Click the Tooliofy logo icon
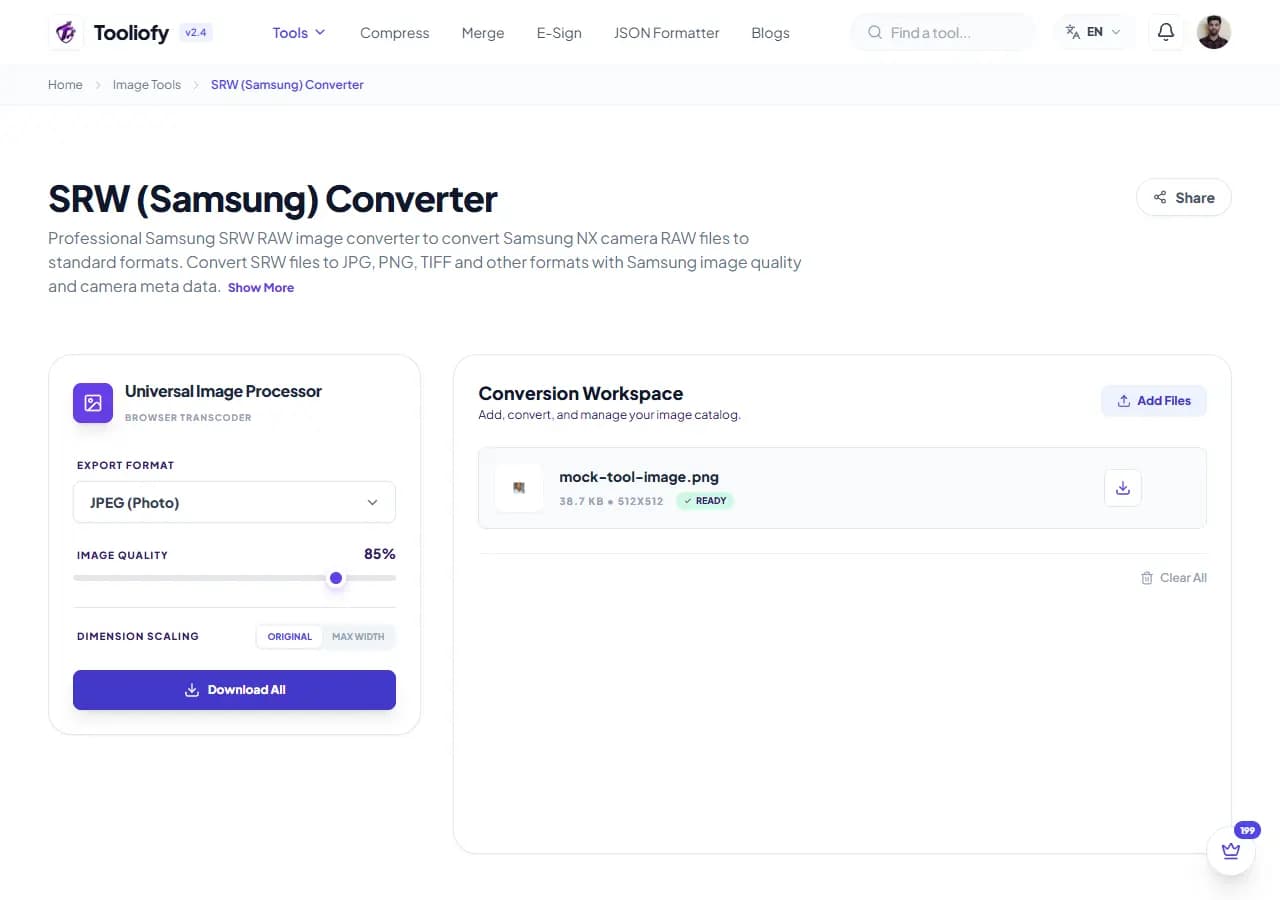Viewport: 1280px width, 900px height. (66, 32)
